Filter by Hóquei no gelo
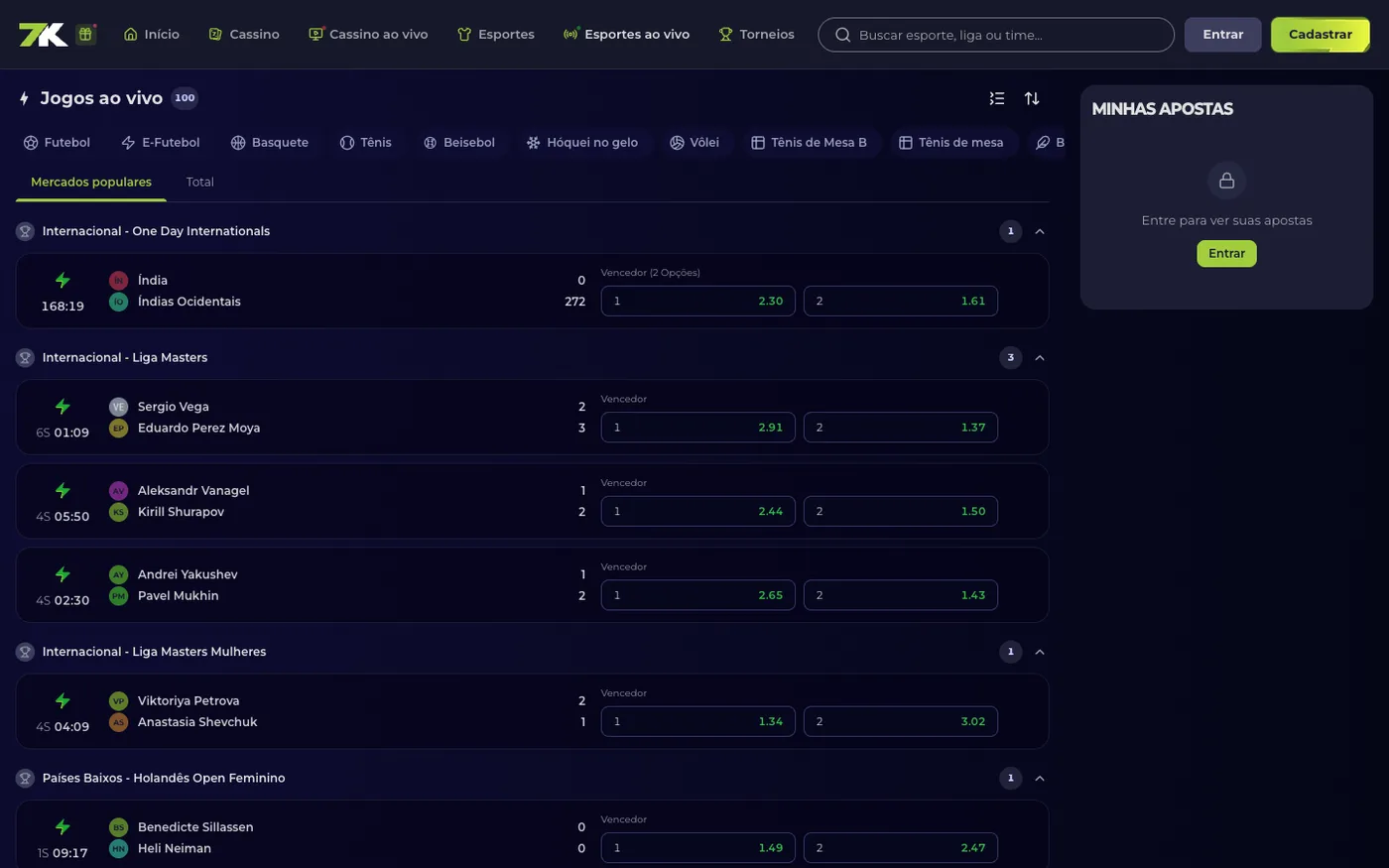The height and width of the screenshot is (868, 1389). (x=582, y=143)
